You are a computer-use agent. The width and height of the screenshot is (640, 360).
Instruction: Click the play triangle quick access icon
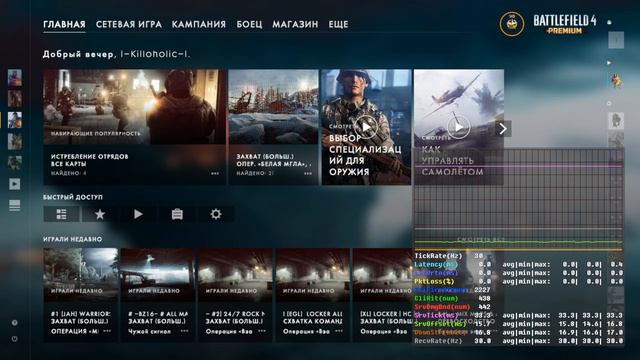pos(138,214)
